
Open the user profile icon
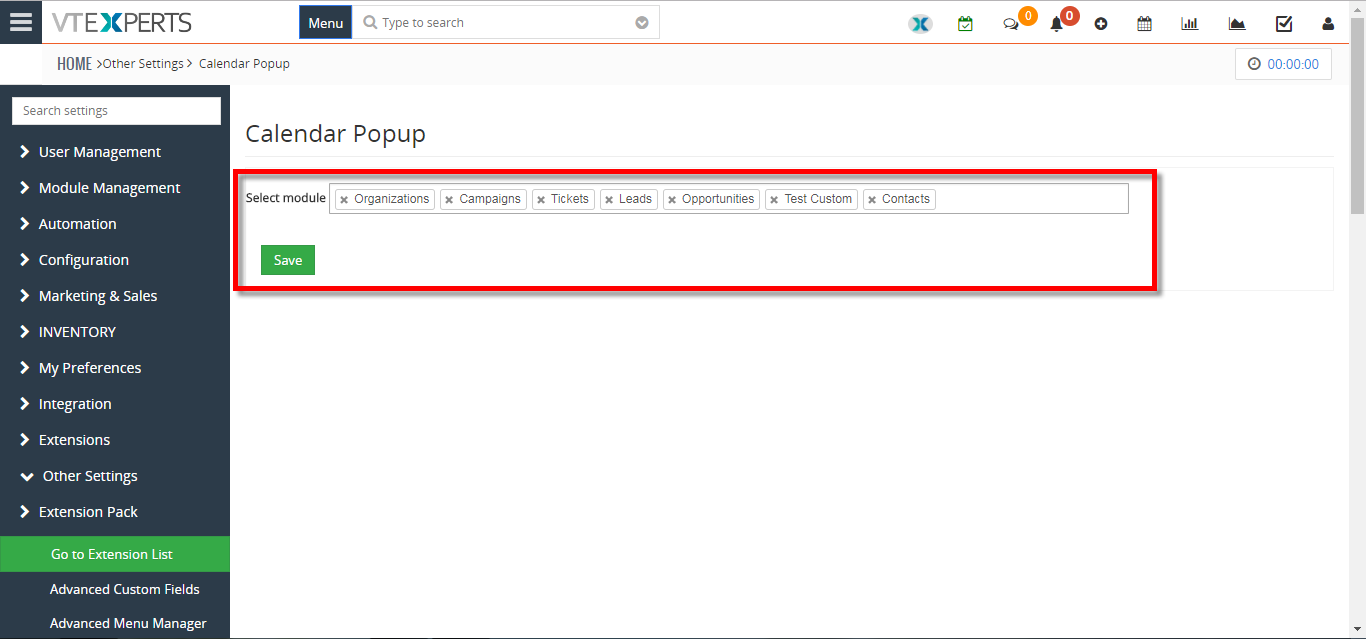coord(1328,24)
